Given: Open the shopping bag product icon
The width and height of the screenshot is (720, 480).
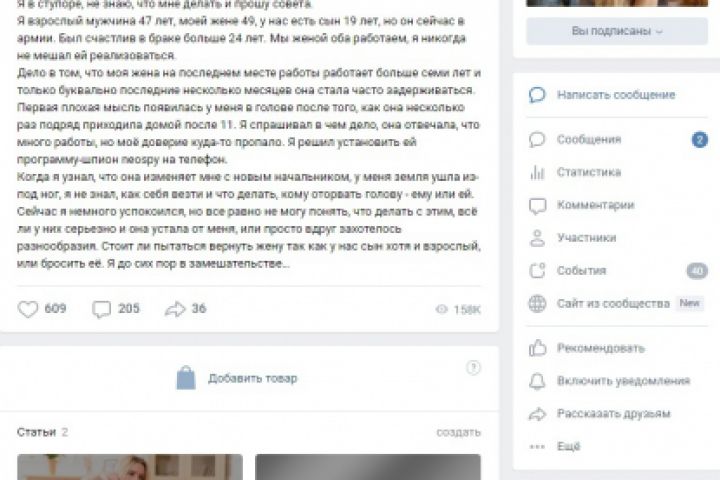Looking at the screenshot, I should 186,378.
